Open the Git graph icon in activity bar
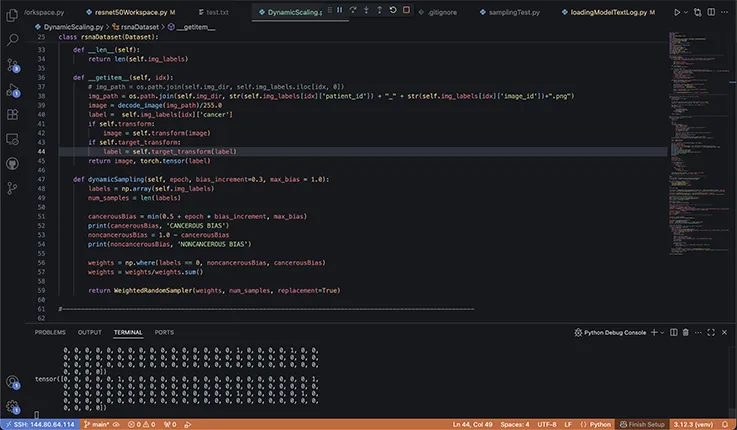The image size is (737, 430). click(12, 188)
